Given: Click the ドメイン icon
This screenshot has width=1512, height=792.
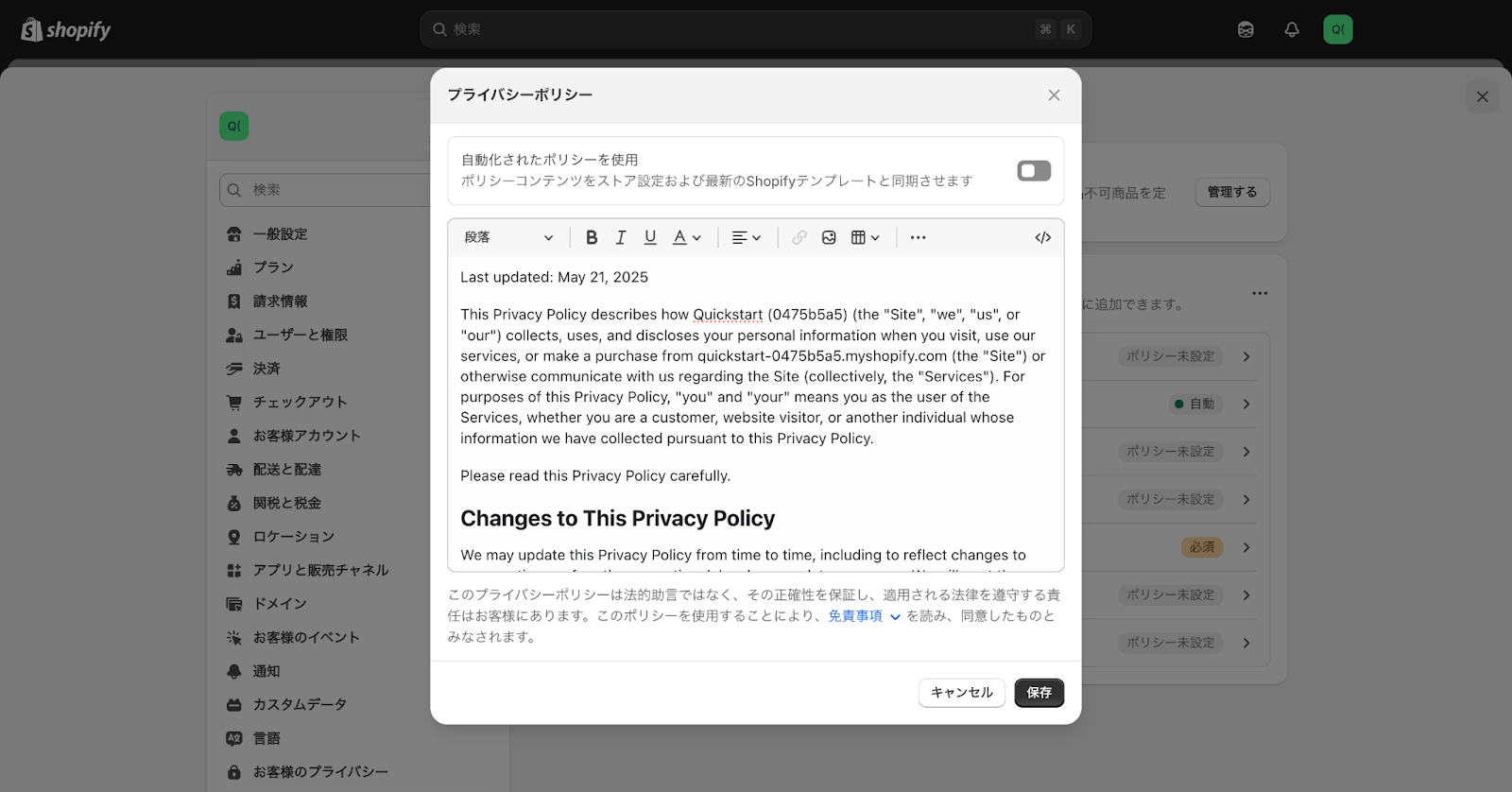Looking at the screenshot, I should pyautogui.click(x=234, y=604).
